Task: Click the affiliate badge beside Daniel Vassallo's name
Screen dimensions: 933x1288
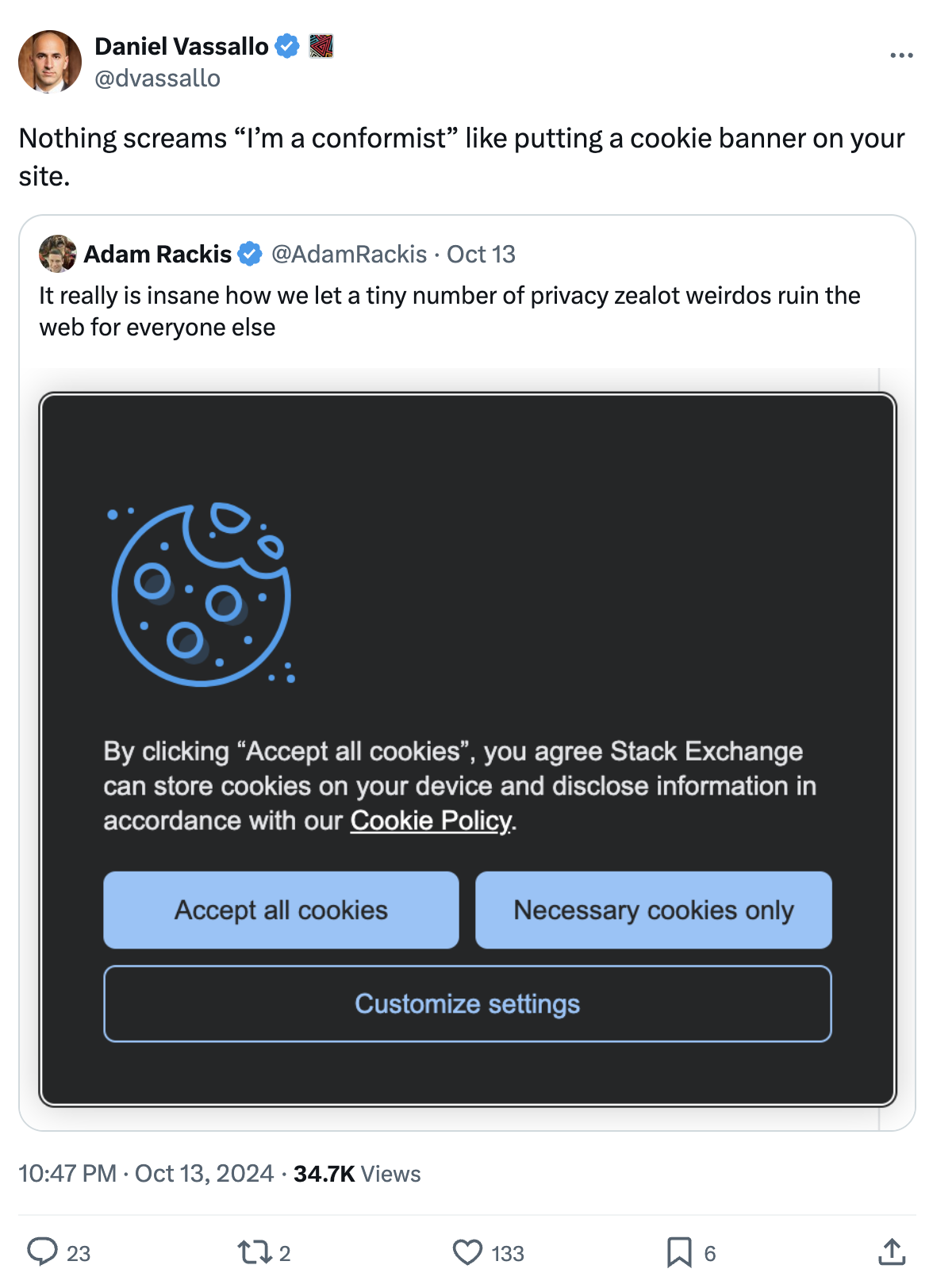Action: 321,47
